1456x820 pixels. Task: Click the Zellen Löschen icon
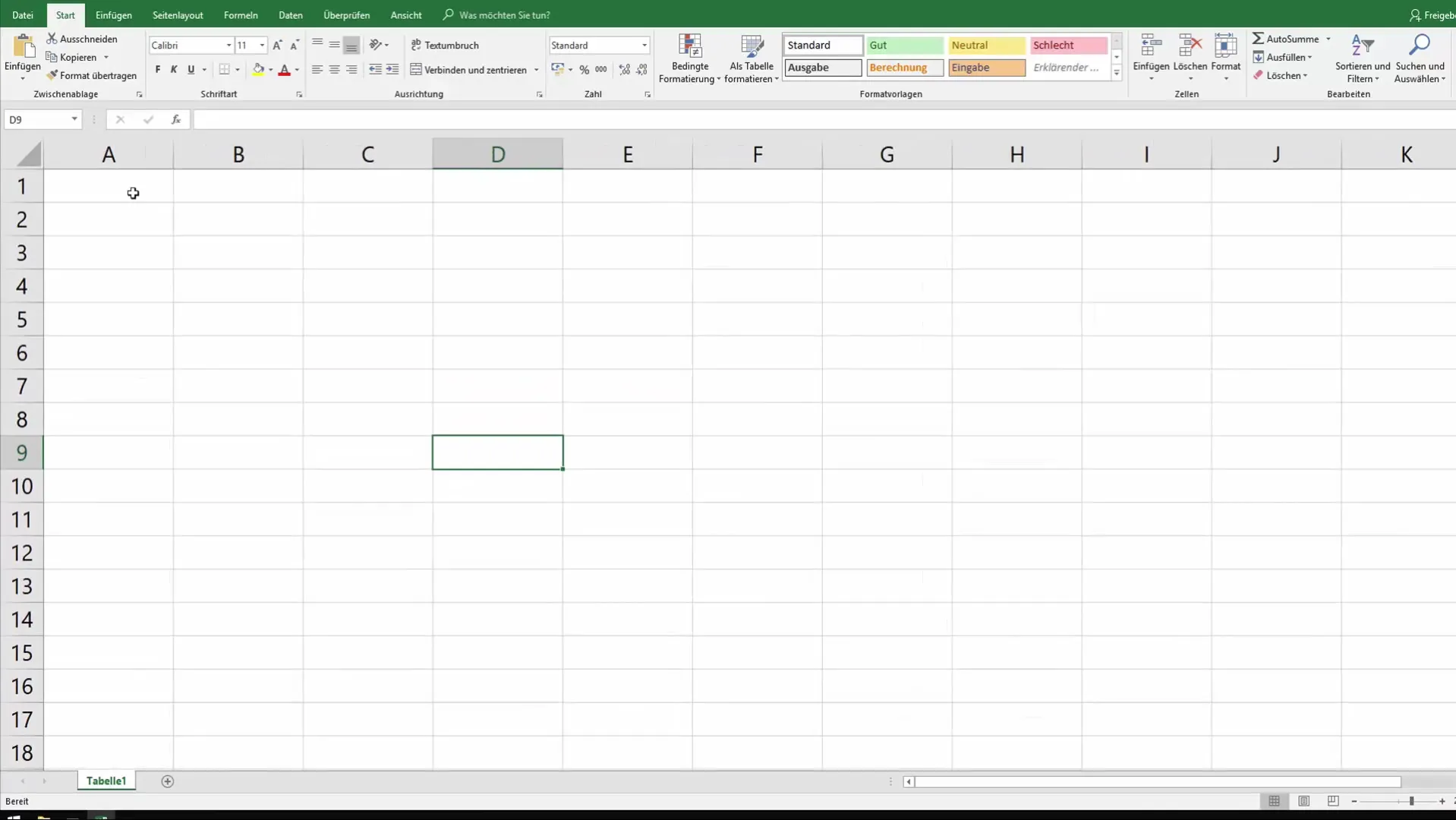1190,46
